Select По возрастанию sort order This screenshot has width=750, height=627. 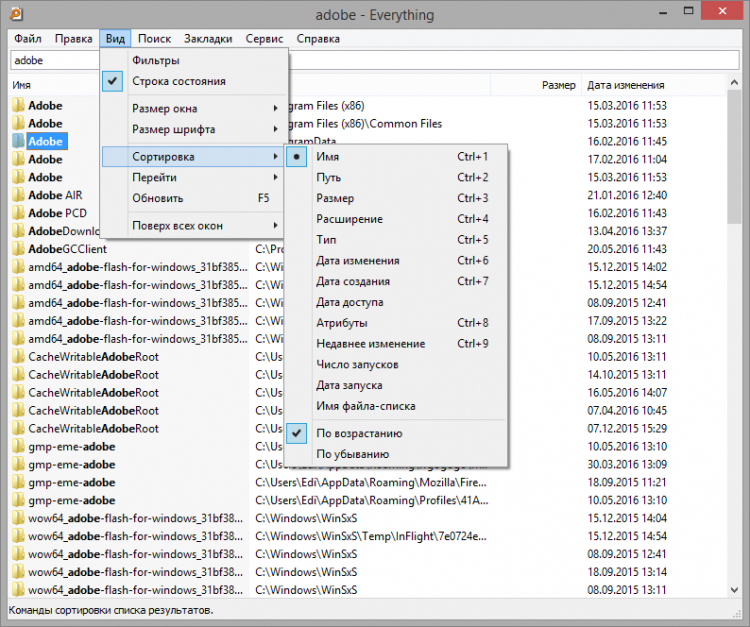397,433
